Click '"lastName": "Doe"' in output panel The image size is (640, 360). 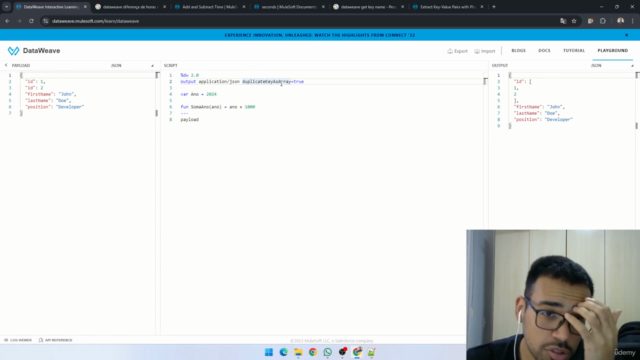(x=536, y=113)
